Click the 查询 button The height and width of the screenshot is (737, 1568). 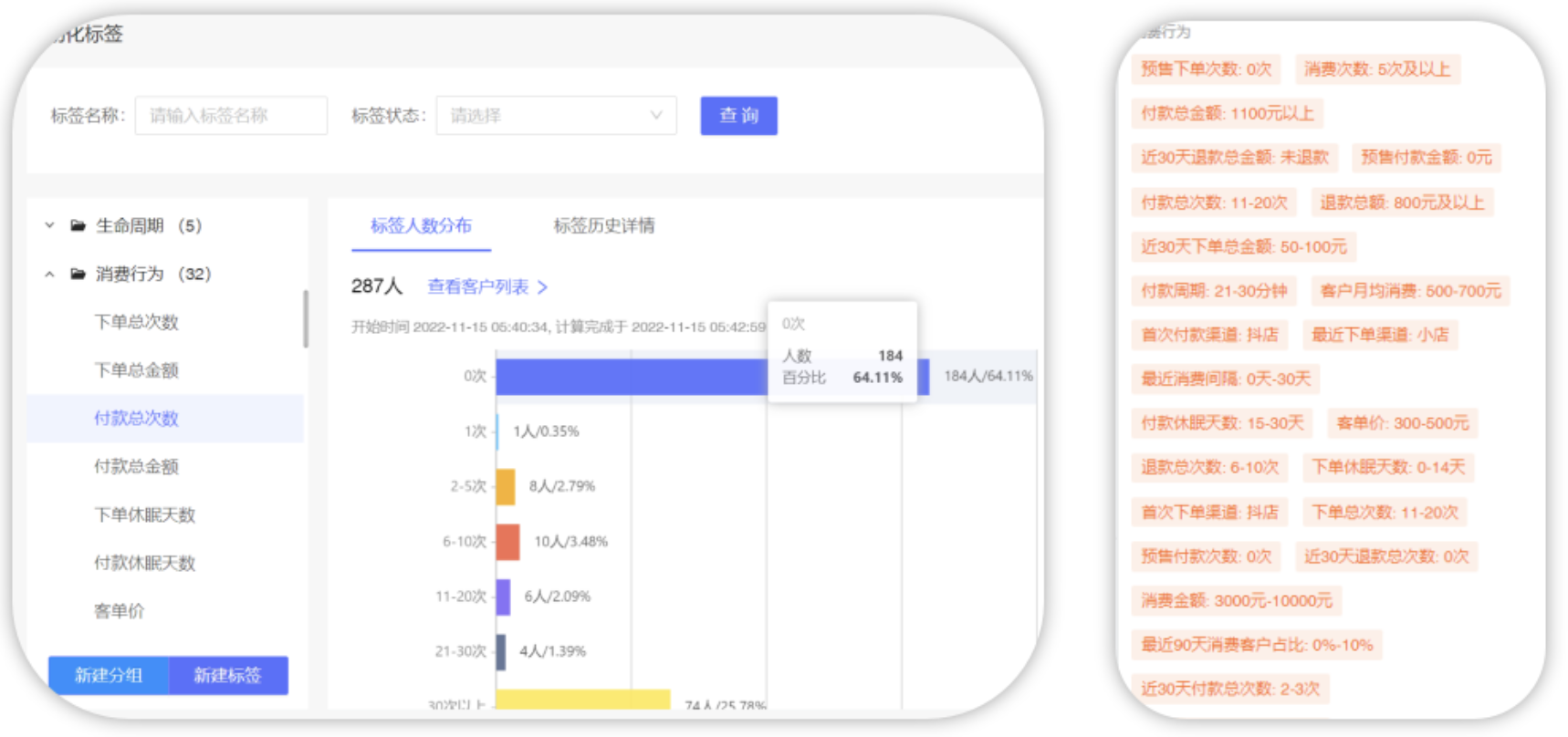coord(738,116)
